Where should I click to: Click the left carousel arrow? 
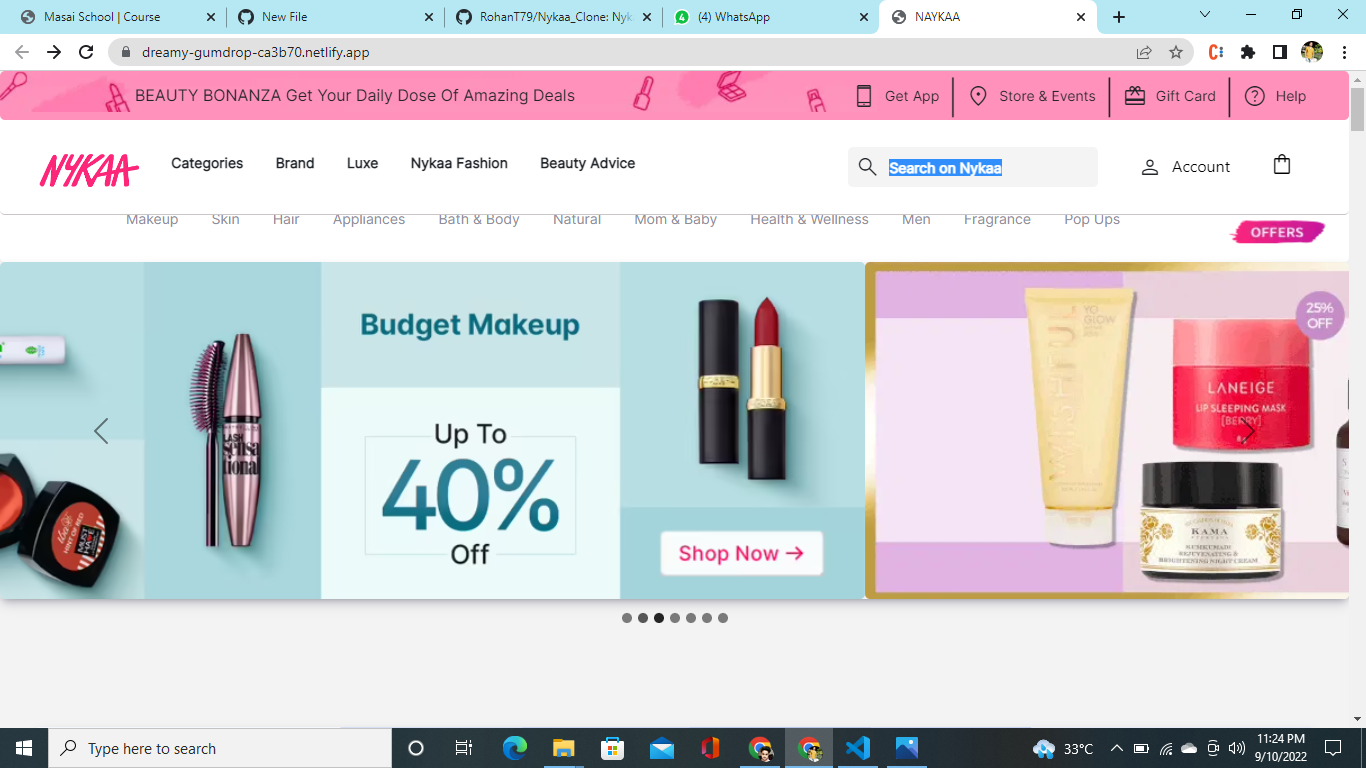[x=100, y=430]
